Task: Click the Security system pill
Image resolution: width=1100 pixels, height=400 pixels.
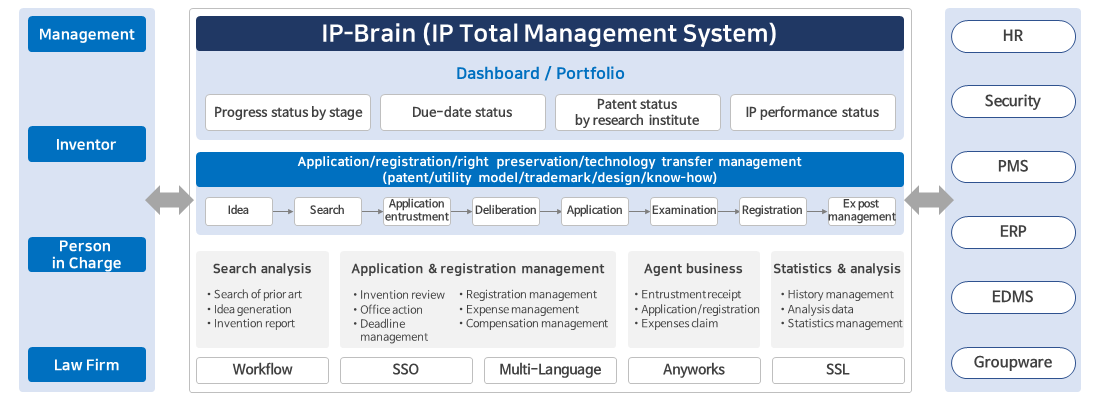Action: click(x=1013, y=102)
